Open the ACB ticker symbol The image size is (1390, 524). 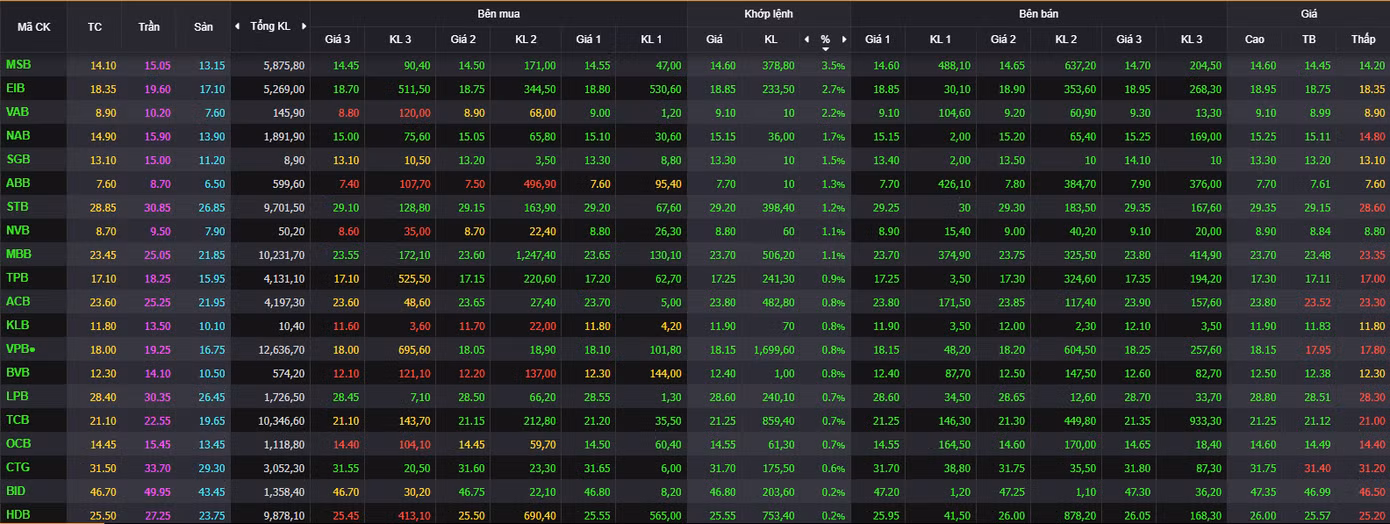click(17, 301)
